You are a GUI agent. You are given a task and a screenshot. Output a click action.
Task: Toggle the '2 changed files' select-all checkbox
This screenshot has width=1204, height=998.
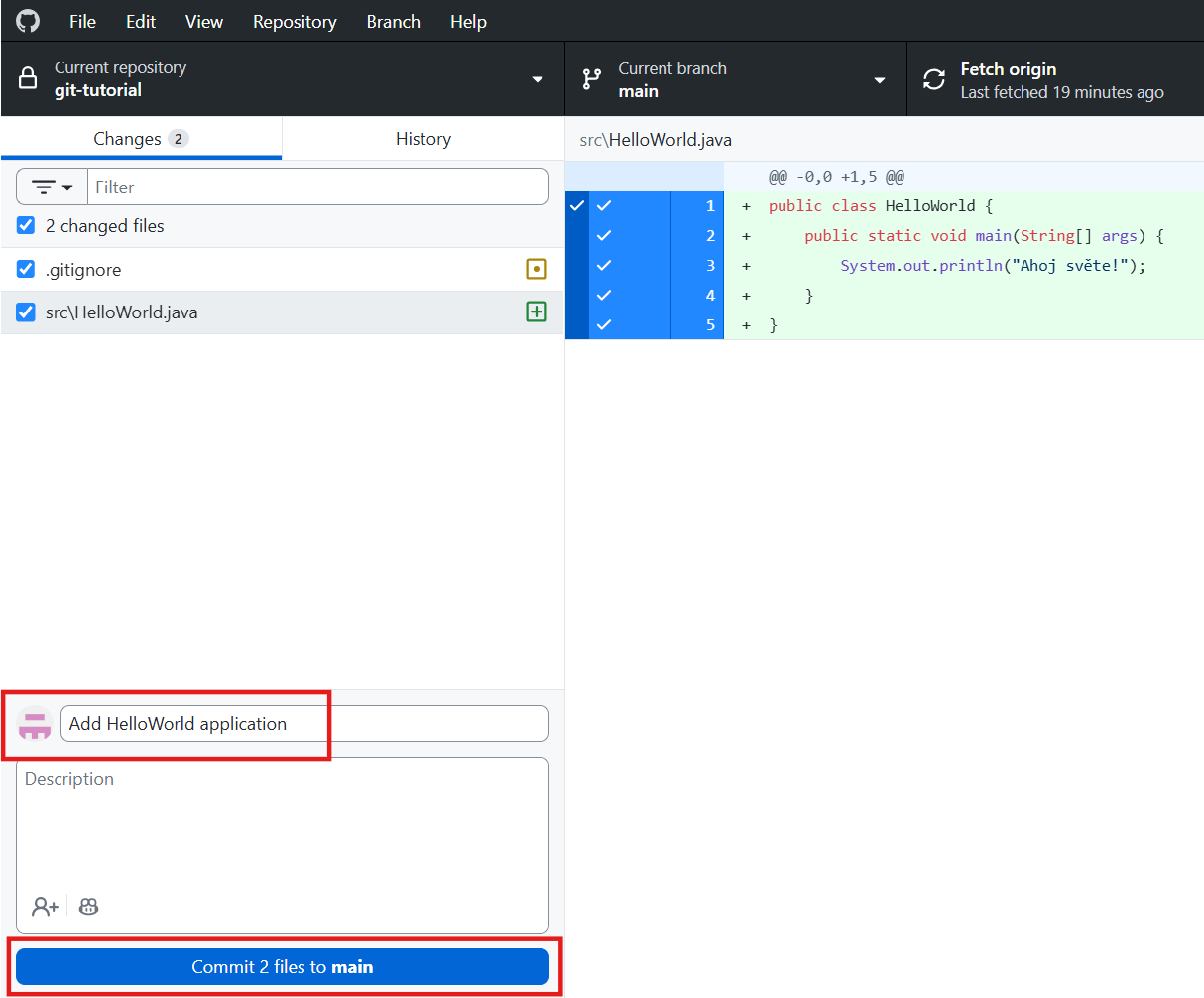tap(26, 226)
